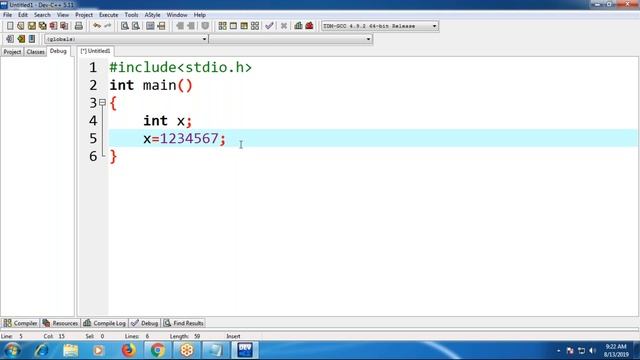640x360 pixels.
Task: Open the compiler set dropdown TDM-GCC
Action: coord(380,26)
